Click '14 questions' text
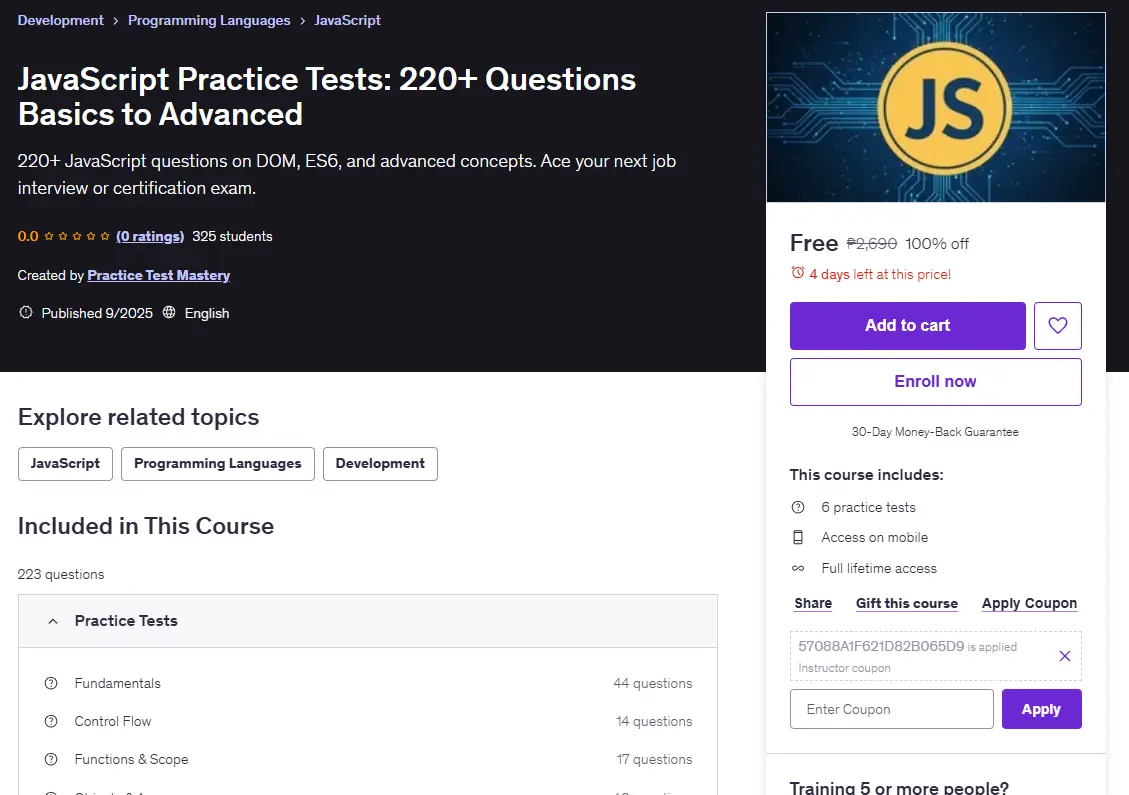The image size is (1129, 795). 654,722
